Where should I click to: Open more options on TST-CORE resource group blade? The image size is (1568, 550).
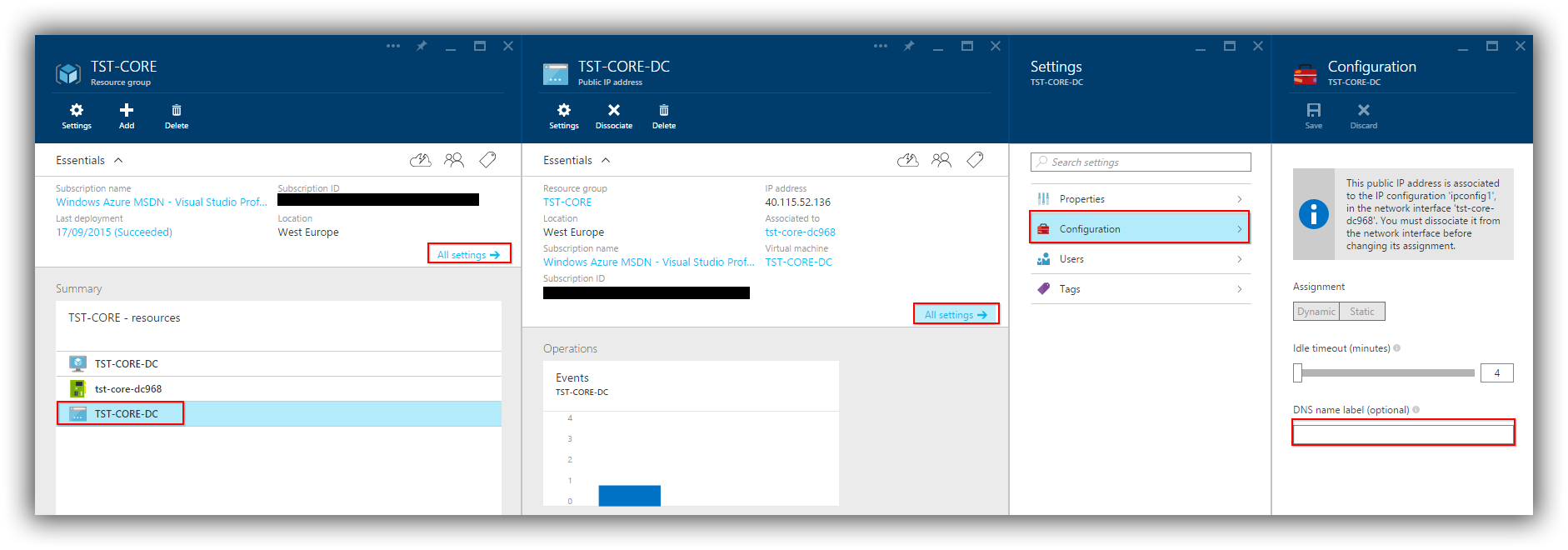(x=393, y=46)
